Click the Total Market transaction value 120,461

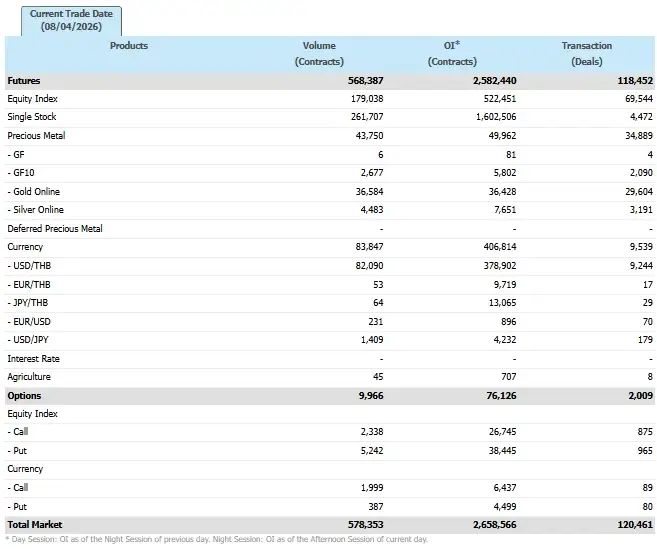coord(631,525)
